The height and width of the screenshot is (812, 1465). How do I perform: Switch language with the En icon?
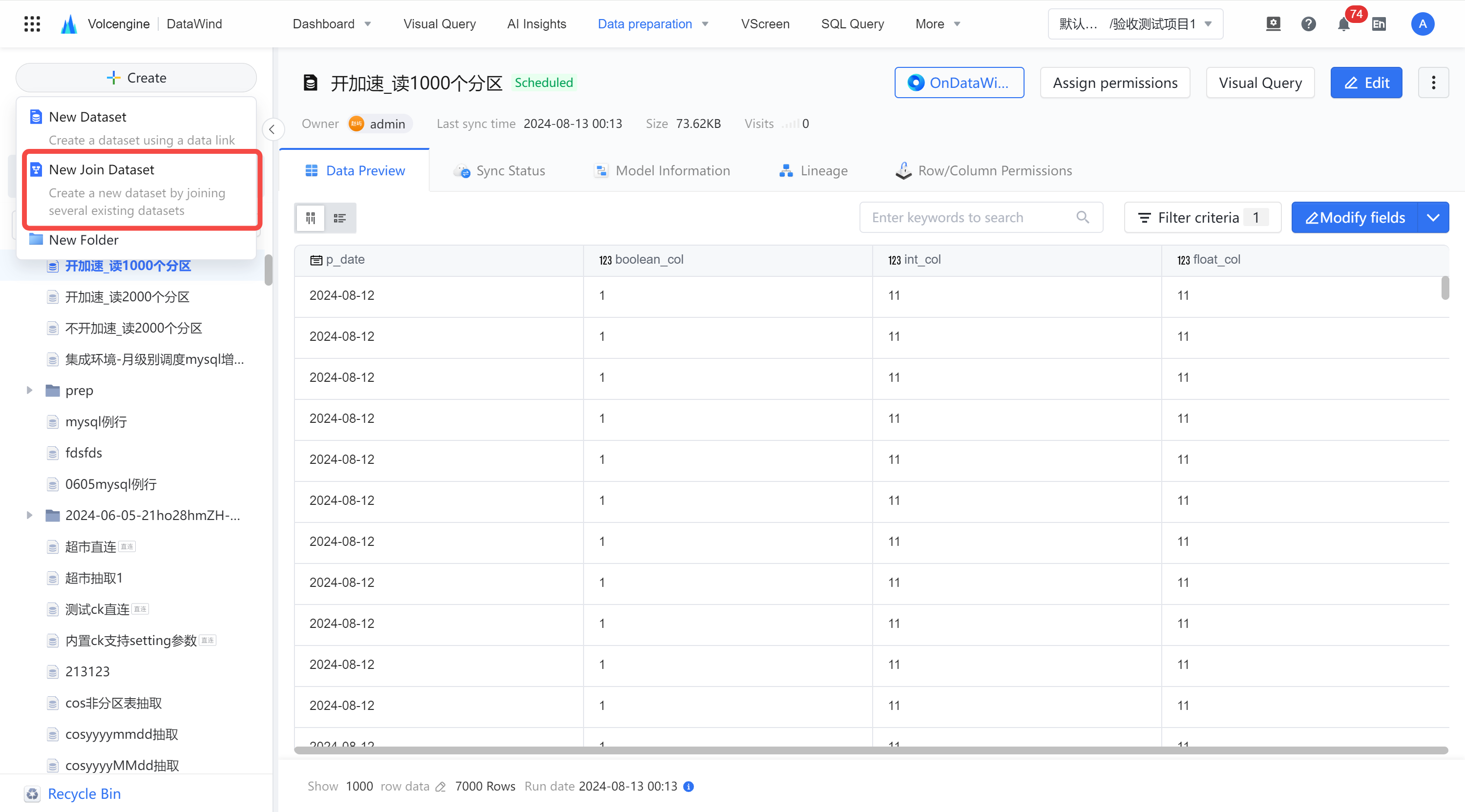1379,24
